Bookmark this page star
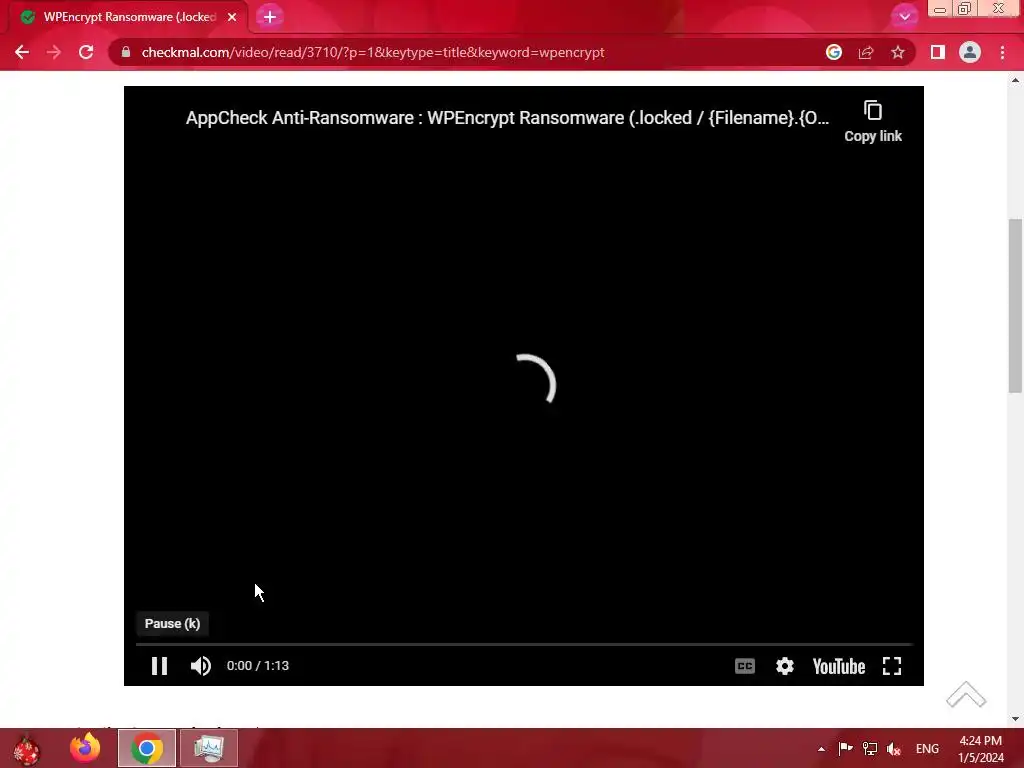 [898, 52]
